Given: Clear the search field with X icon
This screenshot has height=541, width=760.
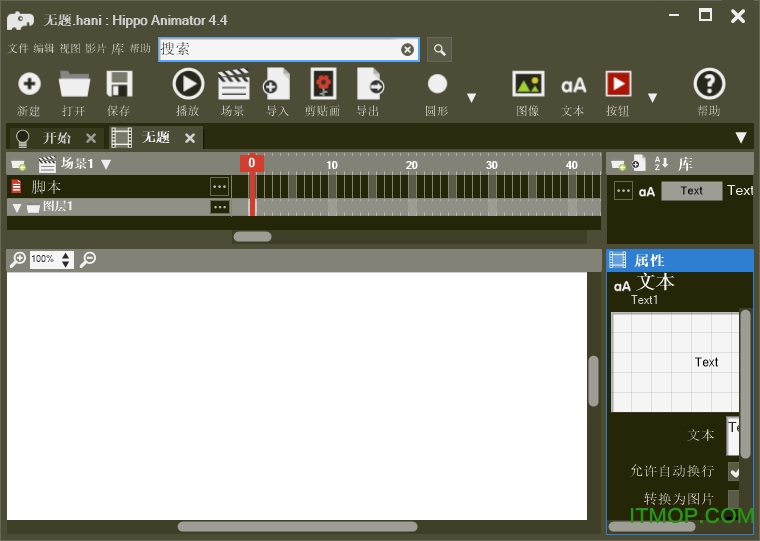Looking at the screenshot, I should point(408,49).
